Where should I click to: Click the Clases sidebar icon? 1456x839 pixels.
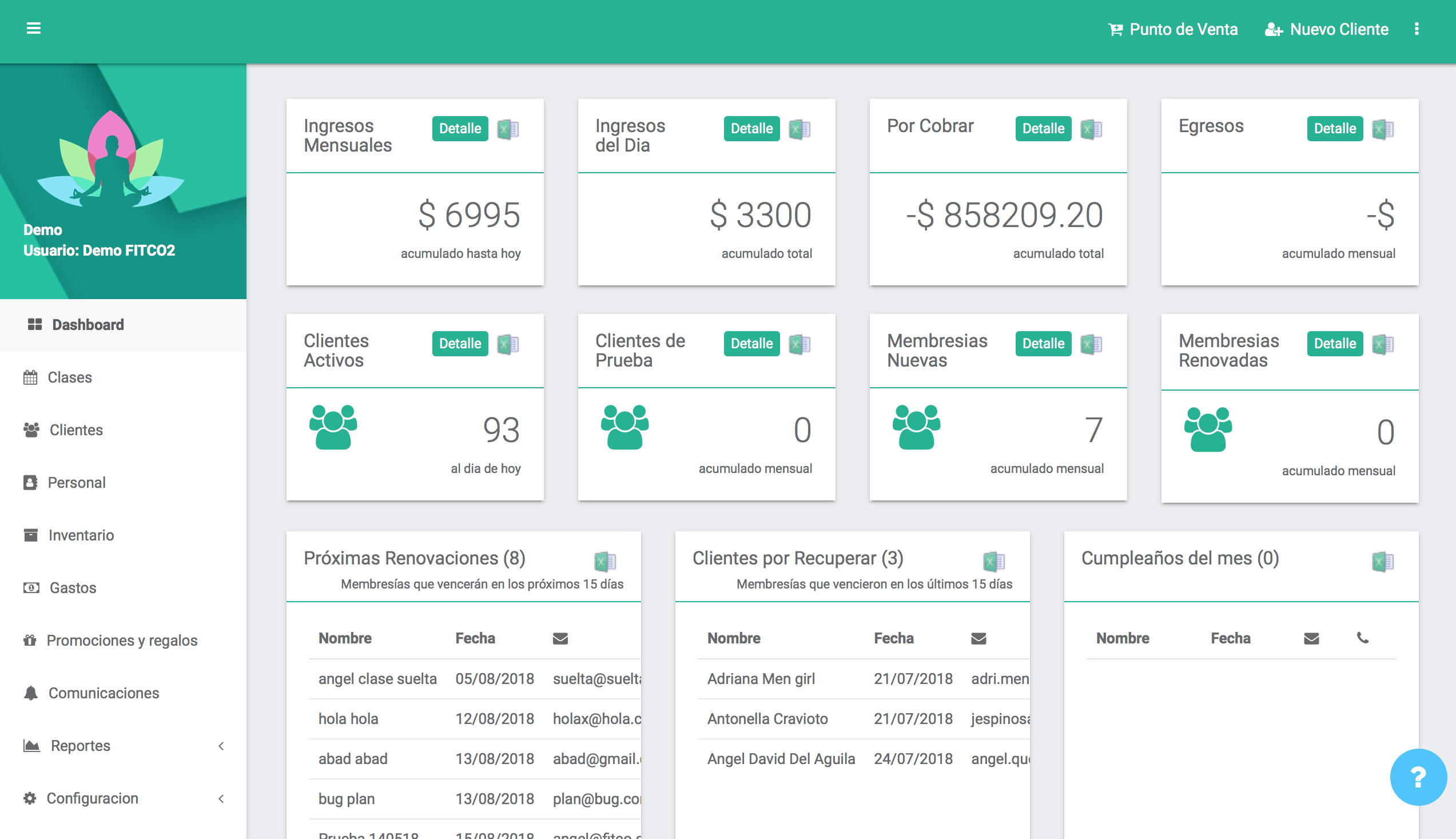30,377
